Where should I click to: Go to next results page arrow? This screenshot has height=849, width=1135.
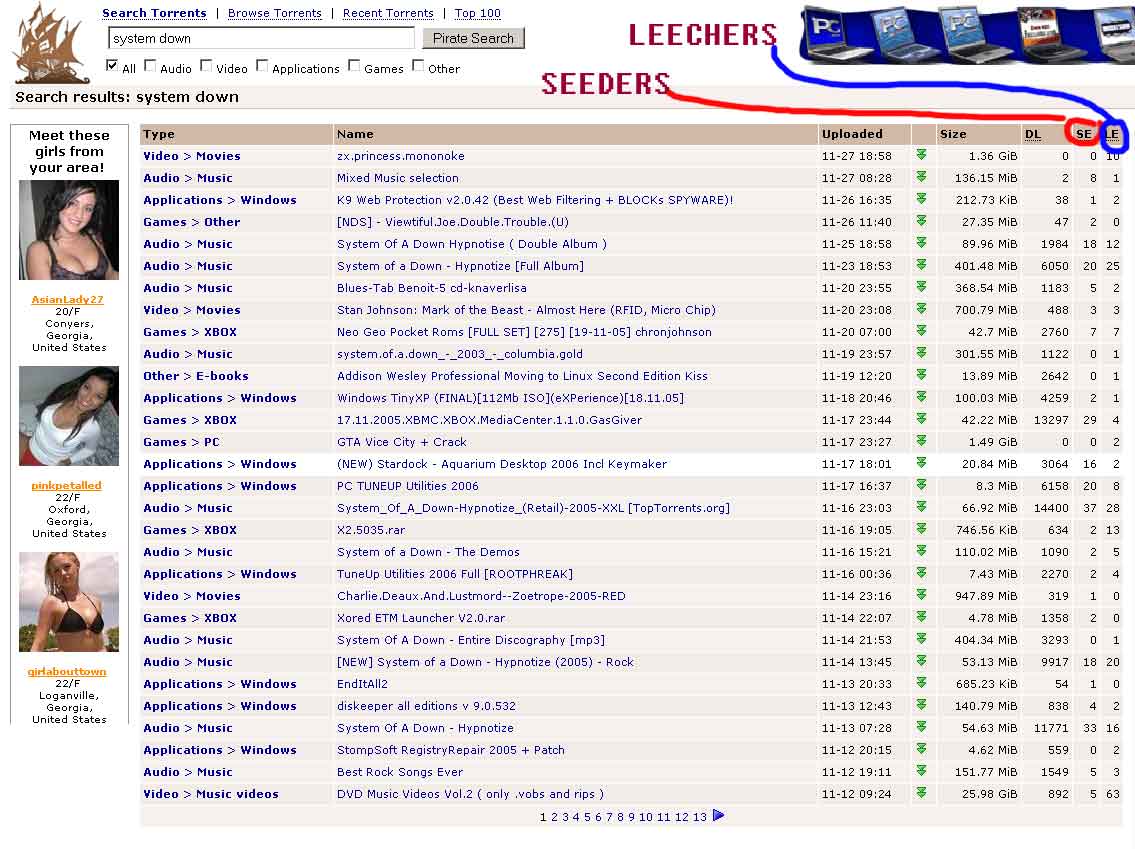718,815
